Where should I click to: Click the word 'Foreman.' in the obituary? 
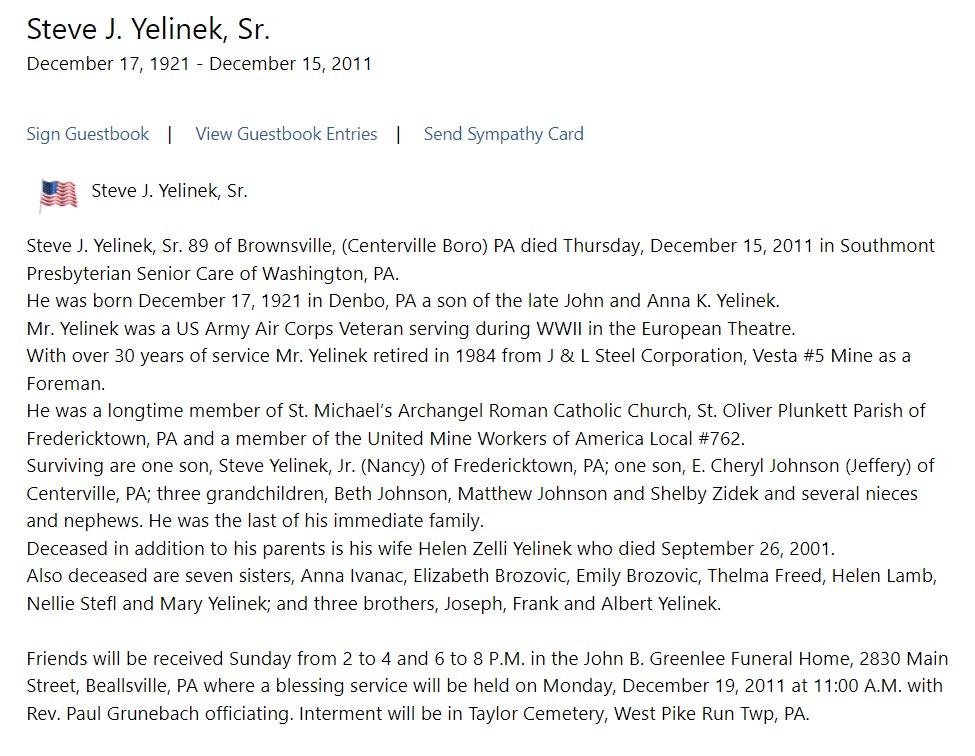[66, 384]
